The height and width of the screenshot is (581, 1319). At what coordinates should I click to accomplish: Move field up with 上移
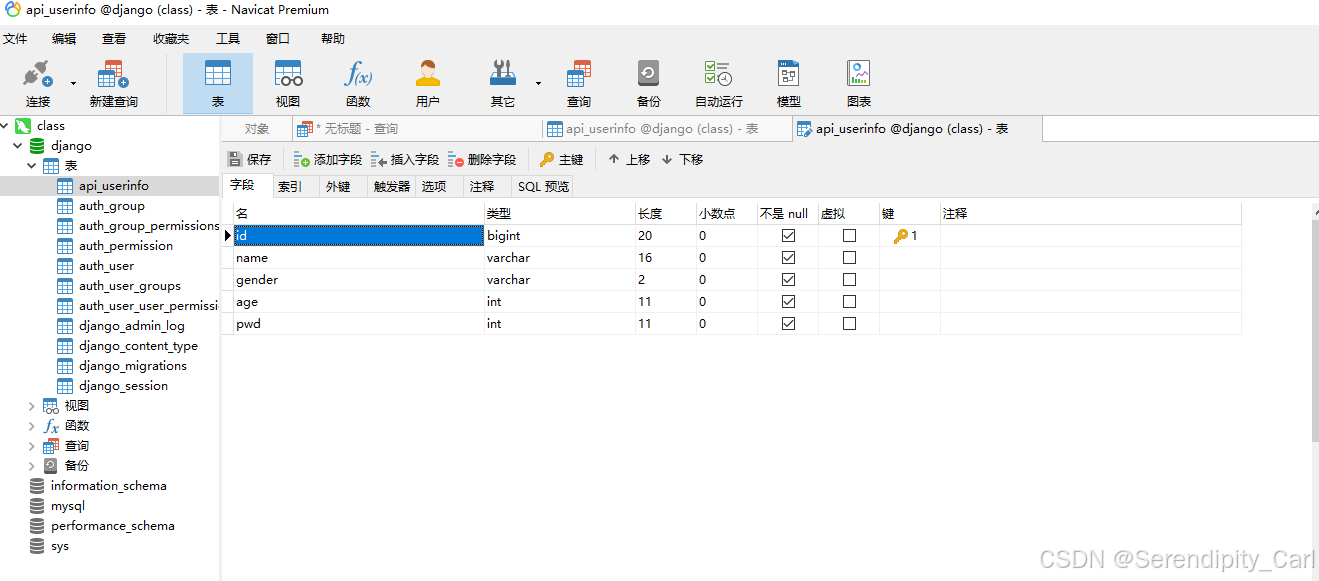(x=629, y=159)
